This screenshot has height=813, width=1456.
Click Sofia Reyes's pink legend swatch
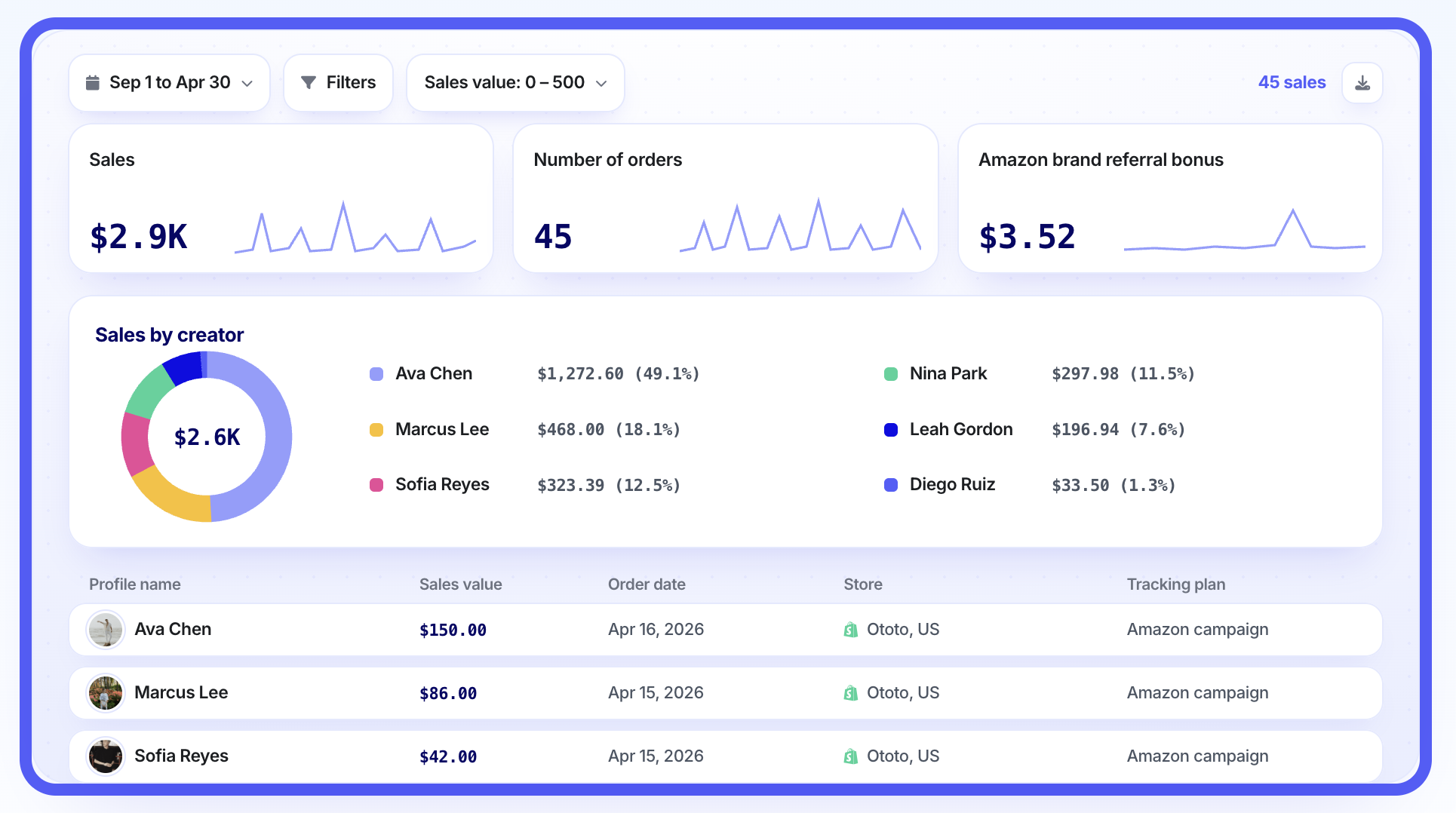[x=376, y=485]
